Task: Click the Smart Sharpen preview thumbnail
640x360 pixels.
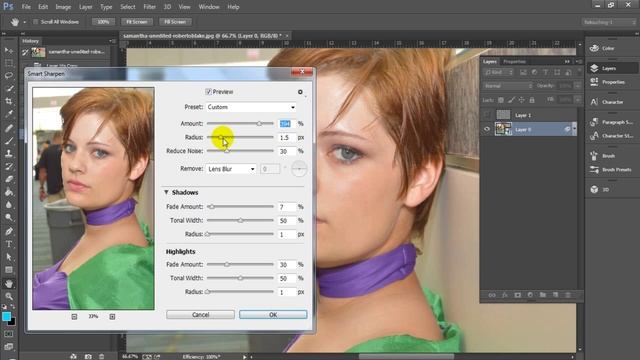Action: point(93,198)
